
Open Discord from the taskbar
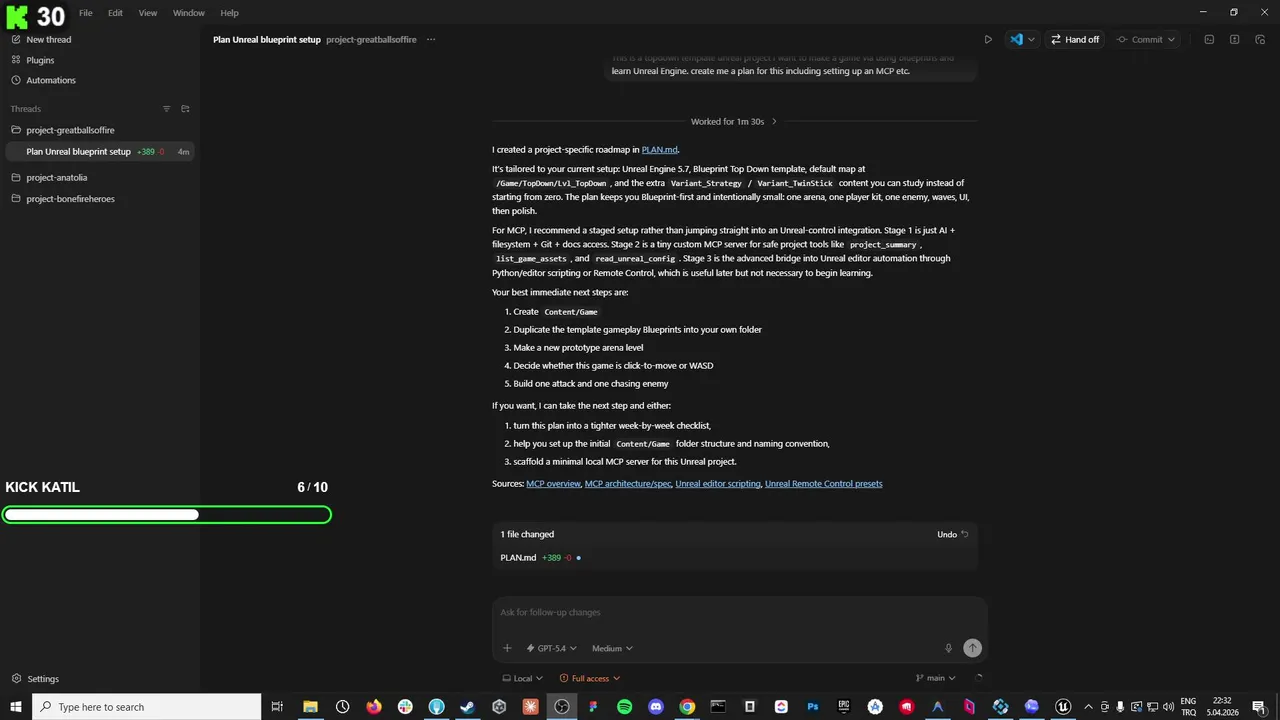656,707
